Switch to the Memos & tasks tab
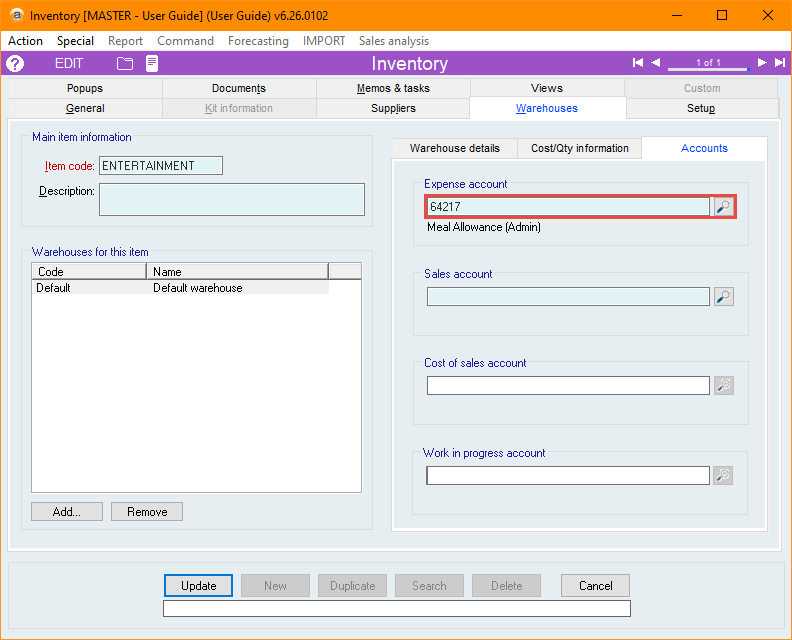792x640 pixels. click(393, 88)
